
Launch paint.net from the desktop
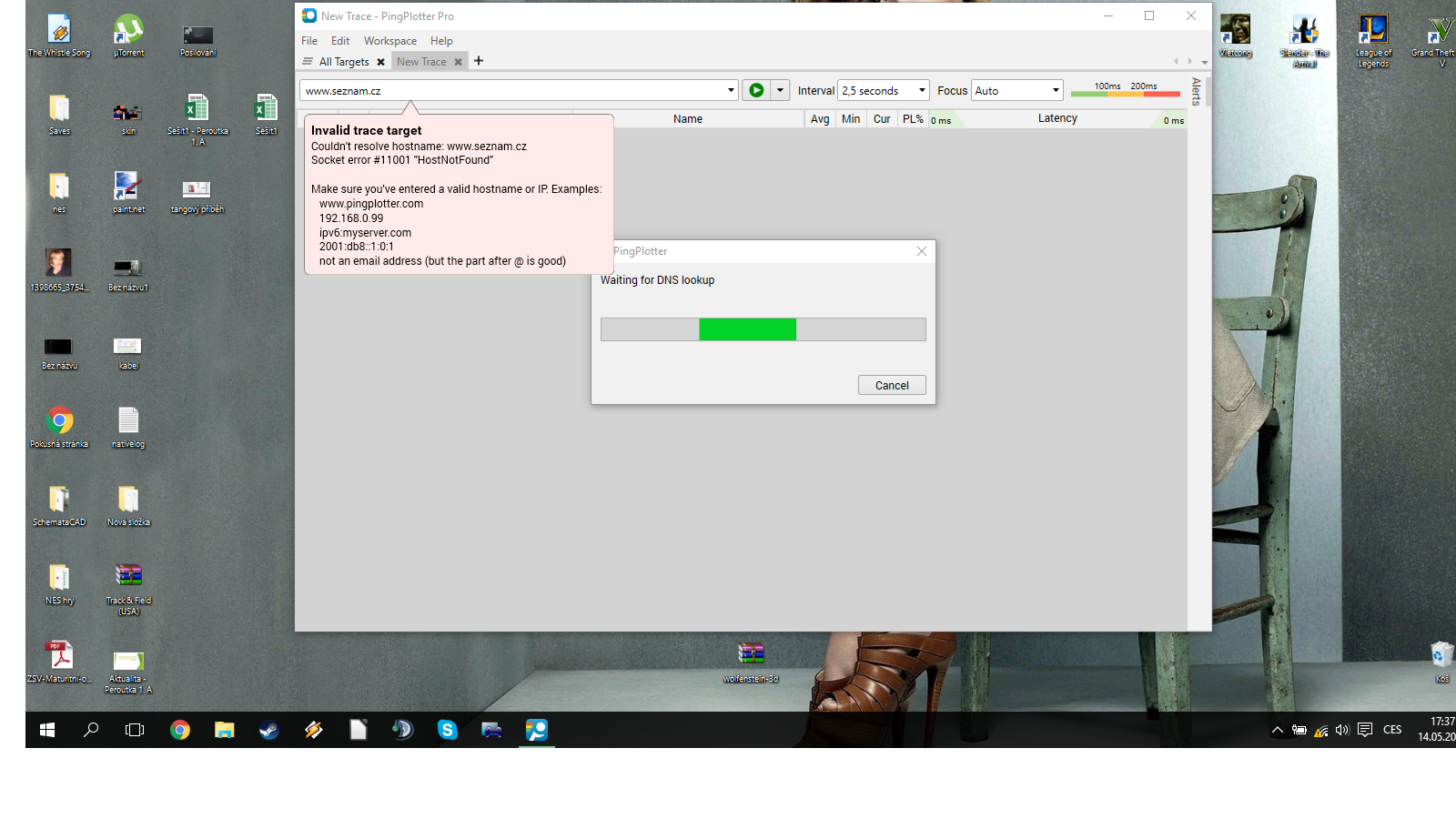[x=128, y=193]
